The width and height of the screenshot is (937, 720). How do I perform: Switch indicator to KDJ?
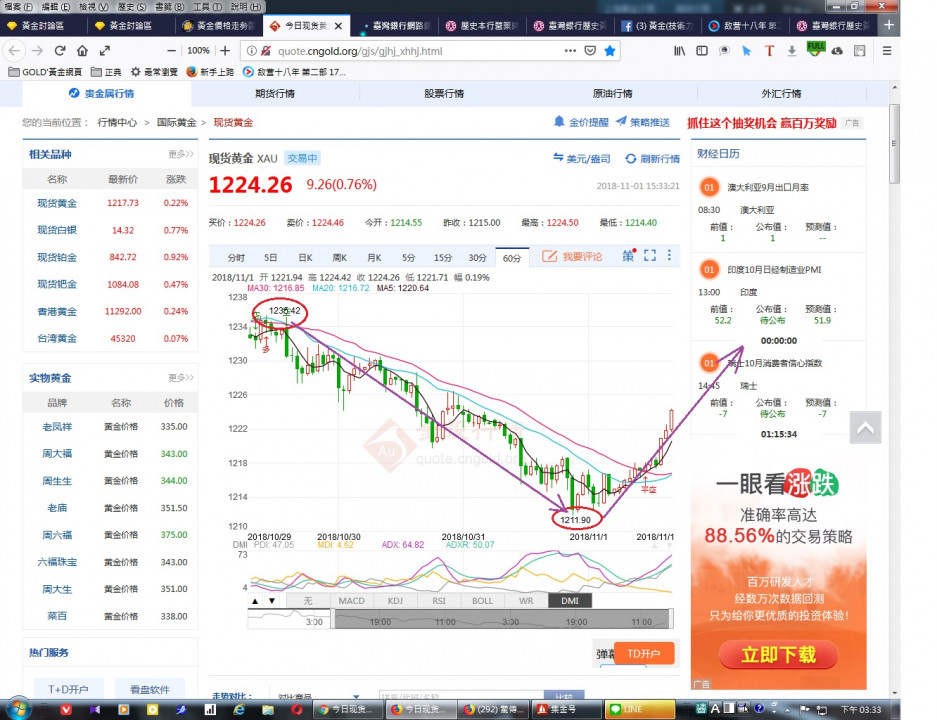pos(395,600)
